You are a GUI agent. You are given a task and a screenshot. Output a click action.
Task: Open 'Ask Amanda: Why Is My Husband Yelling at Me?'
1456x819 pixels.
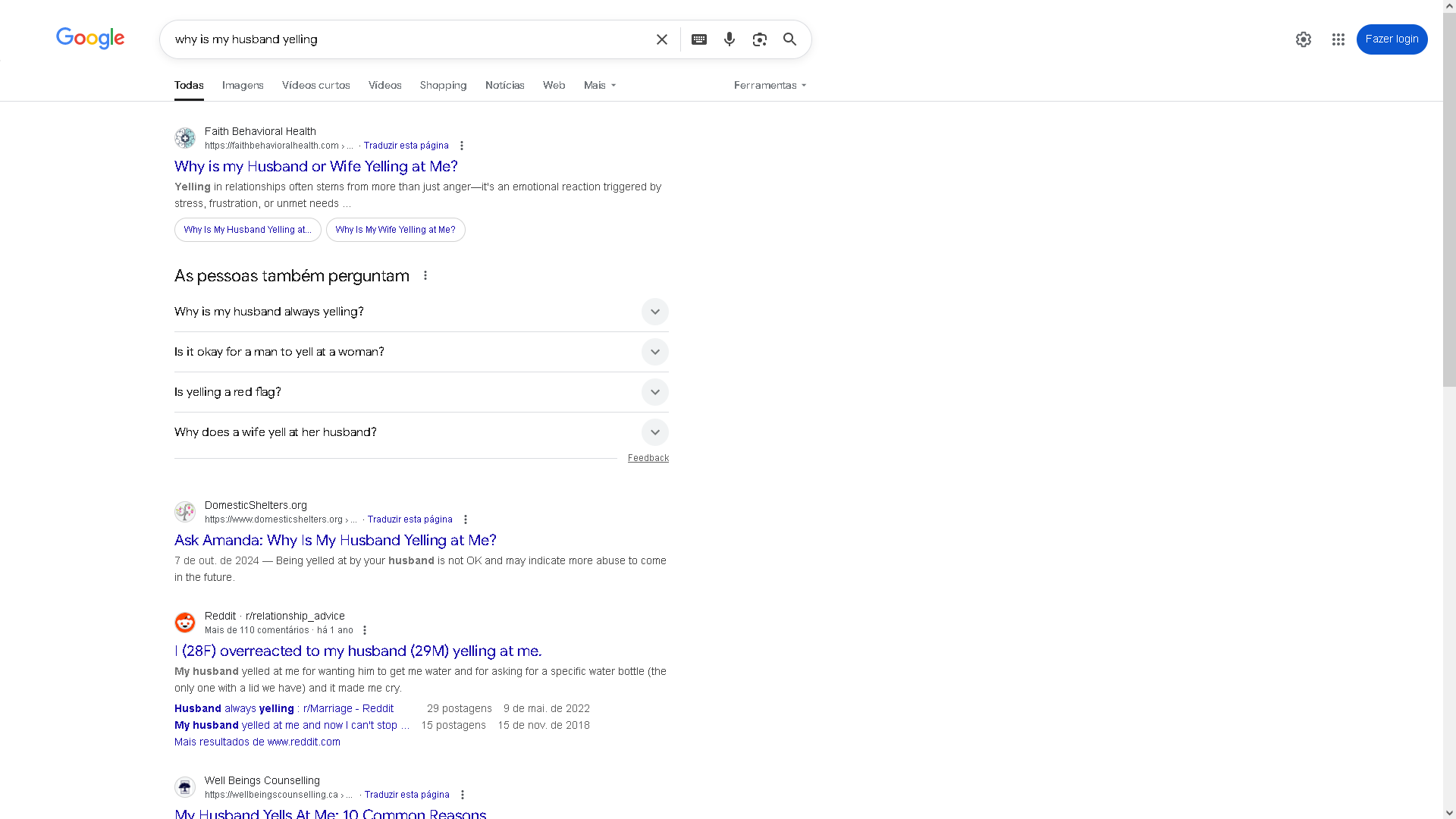(x=335, y=540)
